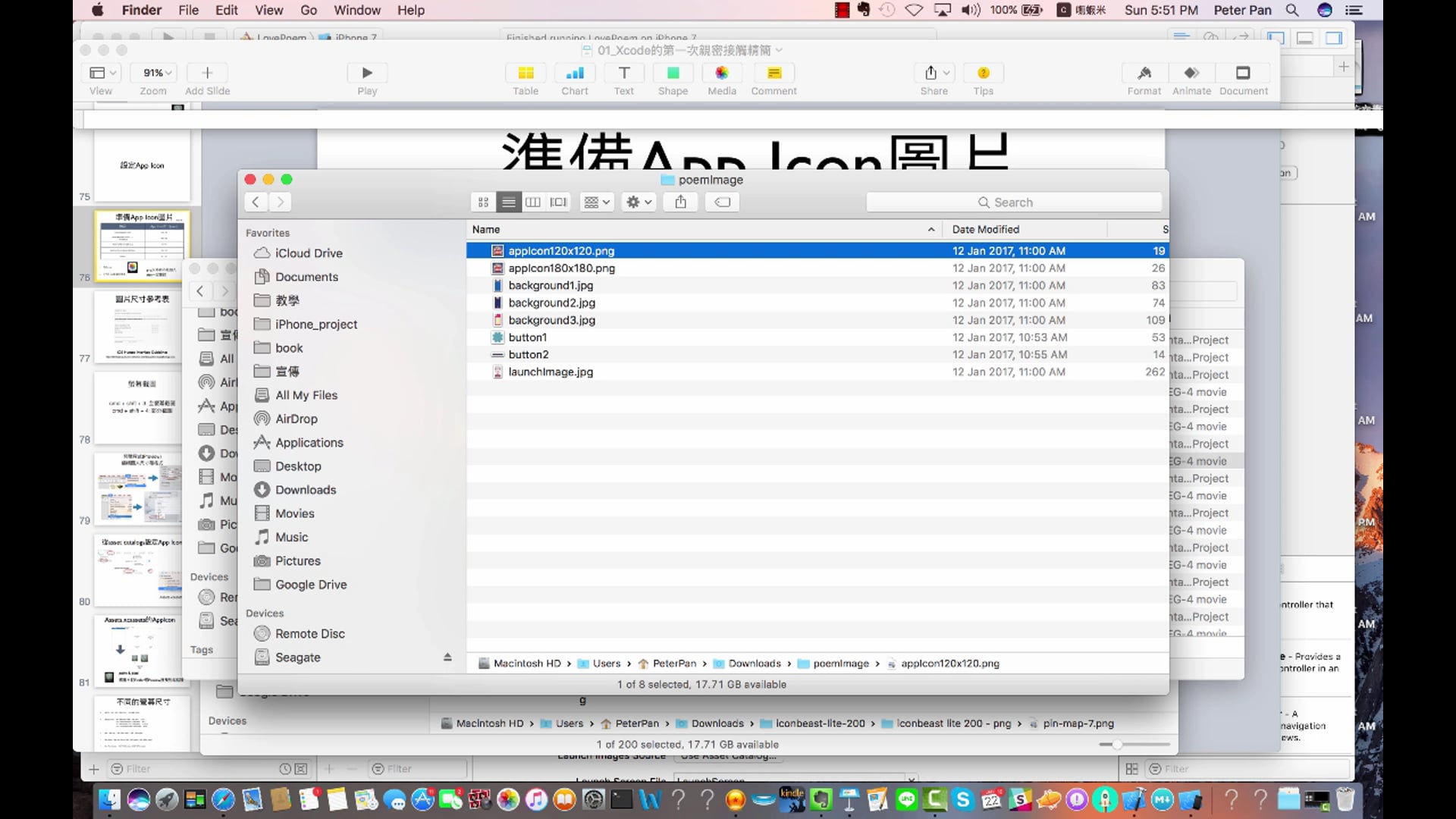Open the item arrangement dropdown in Finder

coord(596,202)
